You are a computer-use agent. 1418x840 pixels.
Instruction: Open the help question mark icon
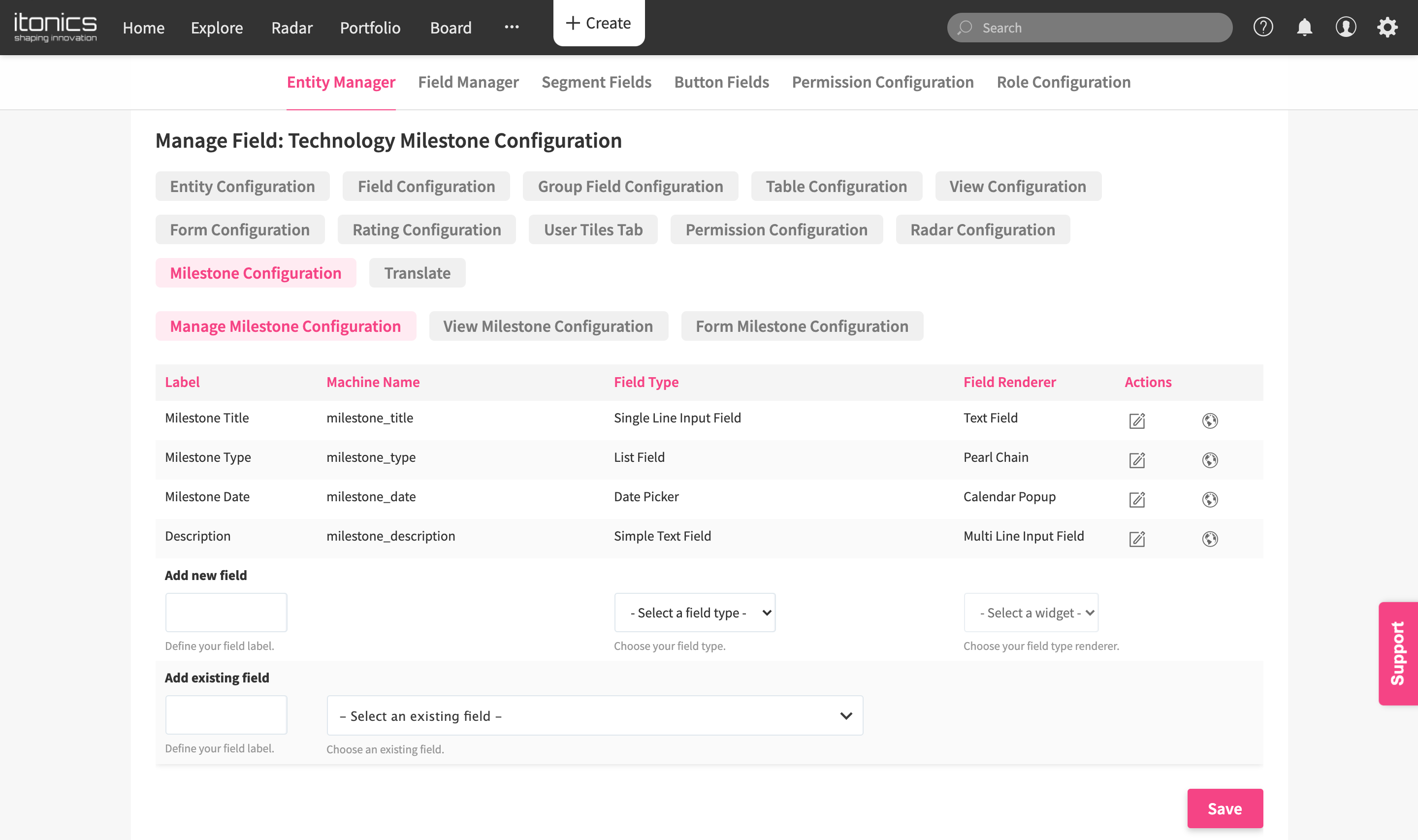(x=1263, y=27)
